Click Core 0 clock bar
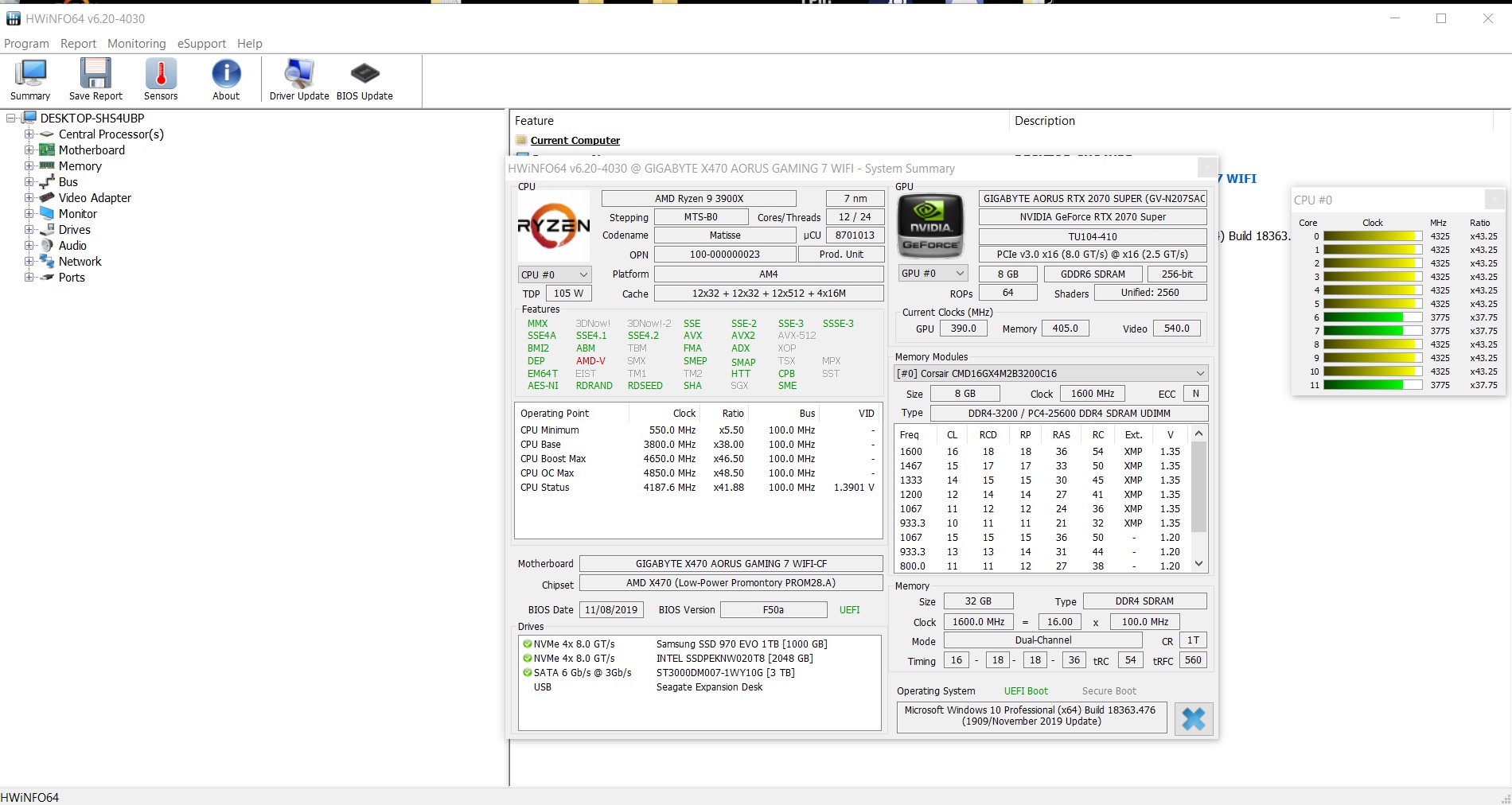Image resolution: width=1512 pixels, height=805 pixels. [1373, 236]
